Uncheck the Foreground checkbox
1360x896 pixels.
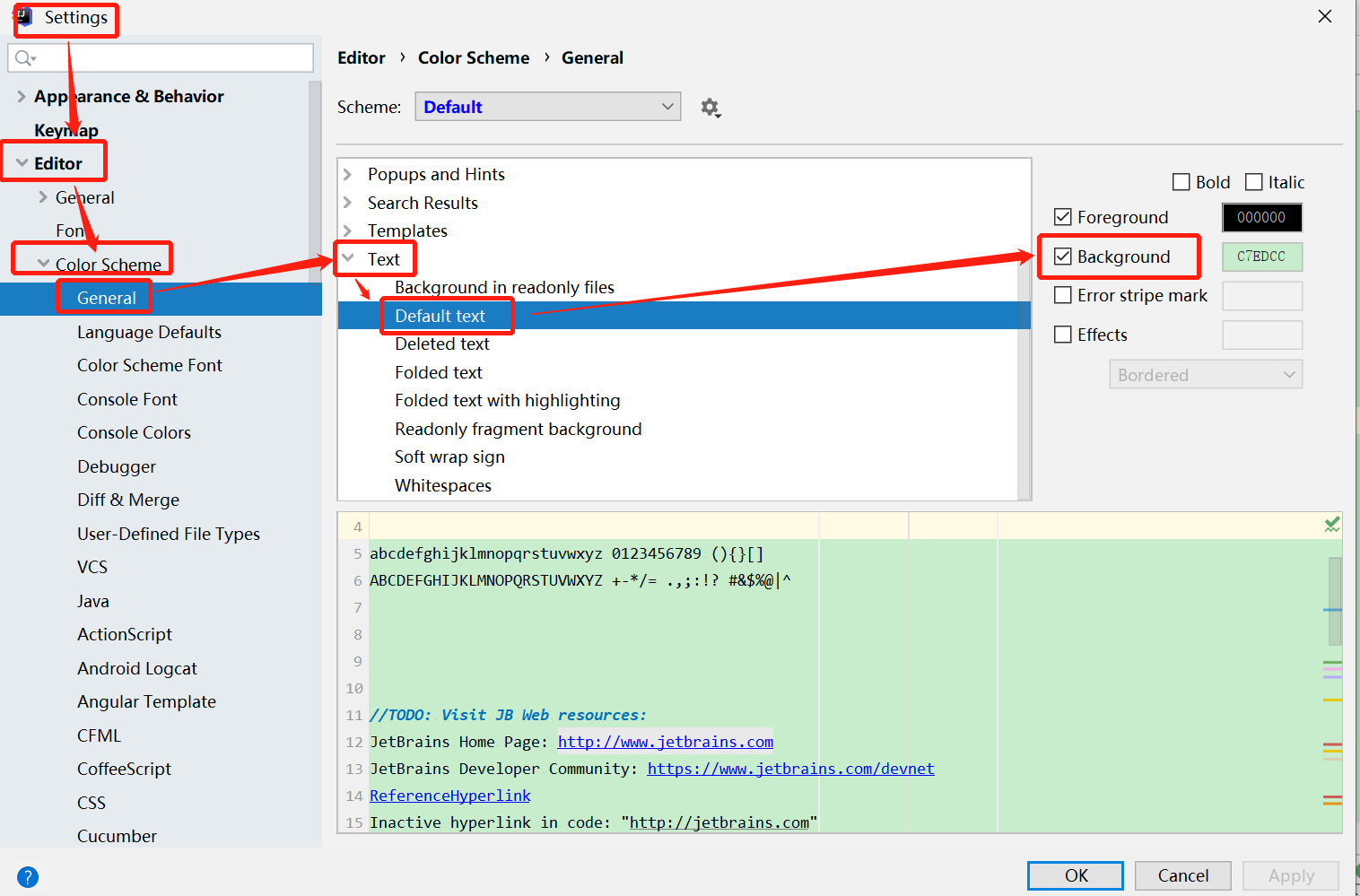(x=1063, y=217)
